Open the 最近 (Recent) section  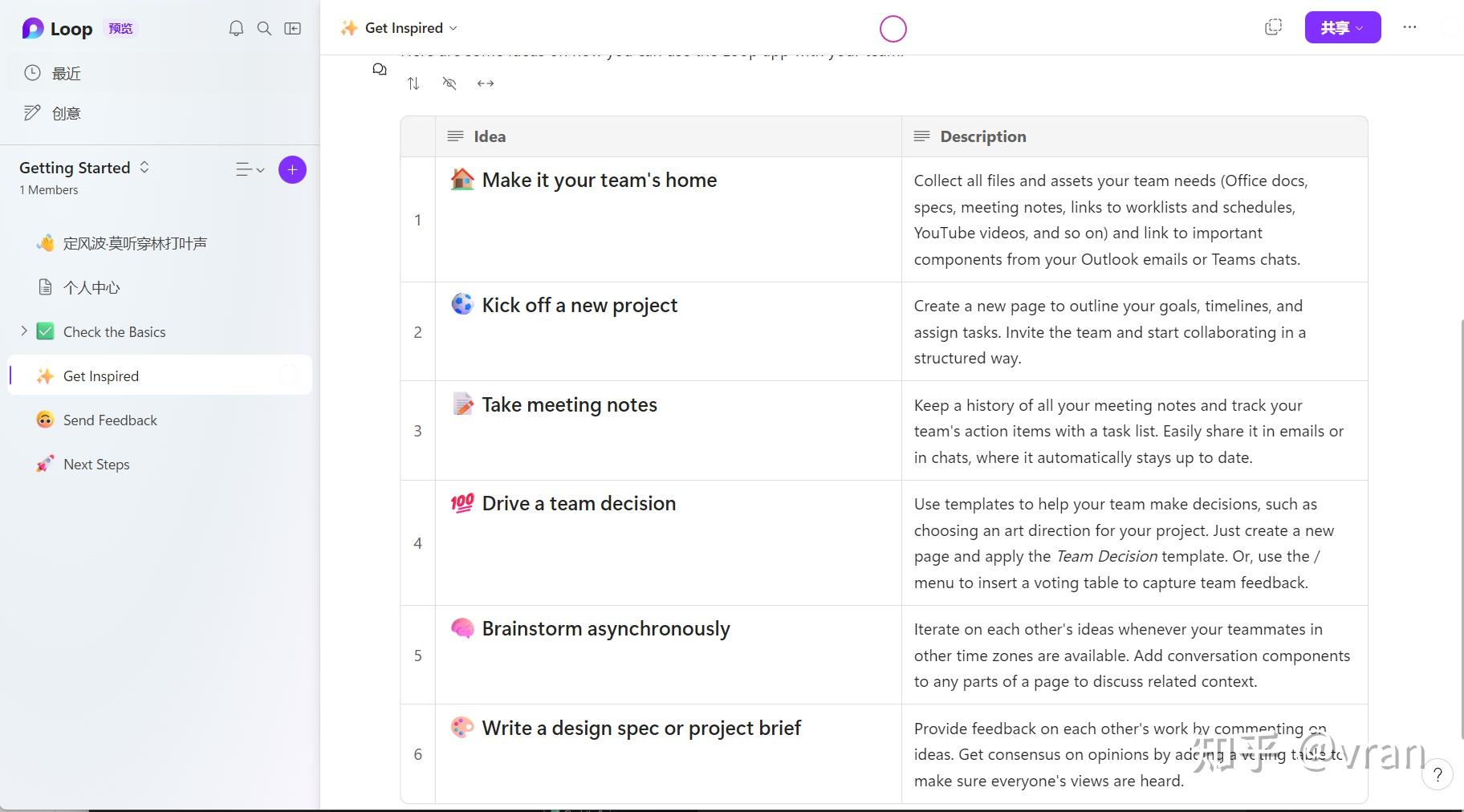(x=160, y=73)
